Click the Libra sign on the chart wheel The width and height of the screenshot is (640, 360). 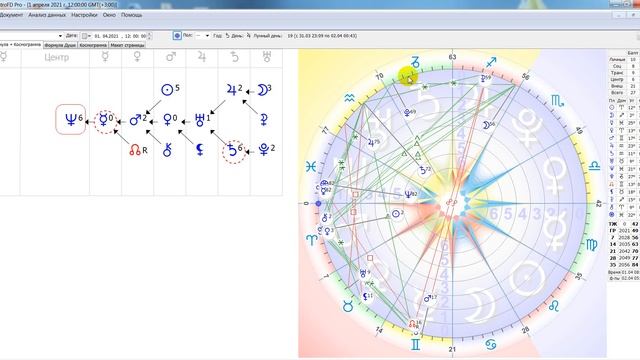point(594,165)
